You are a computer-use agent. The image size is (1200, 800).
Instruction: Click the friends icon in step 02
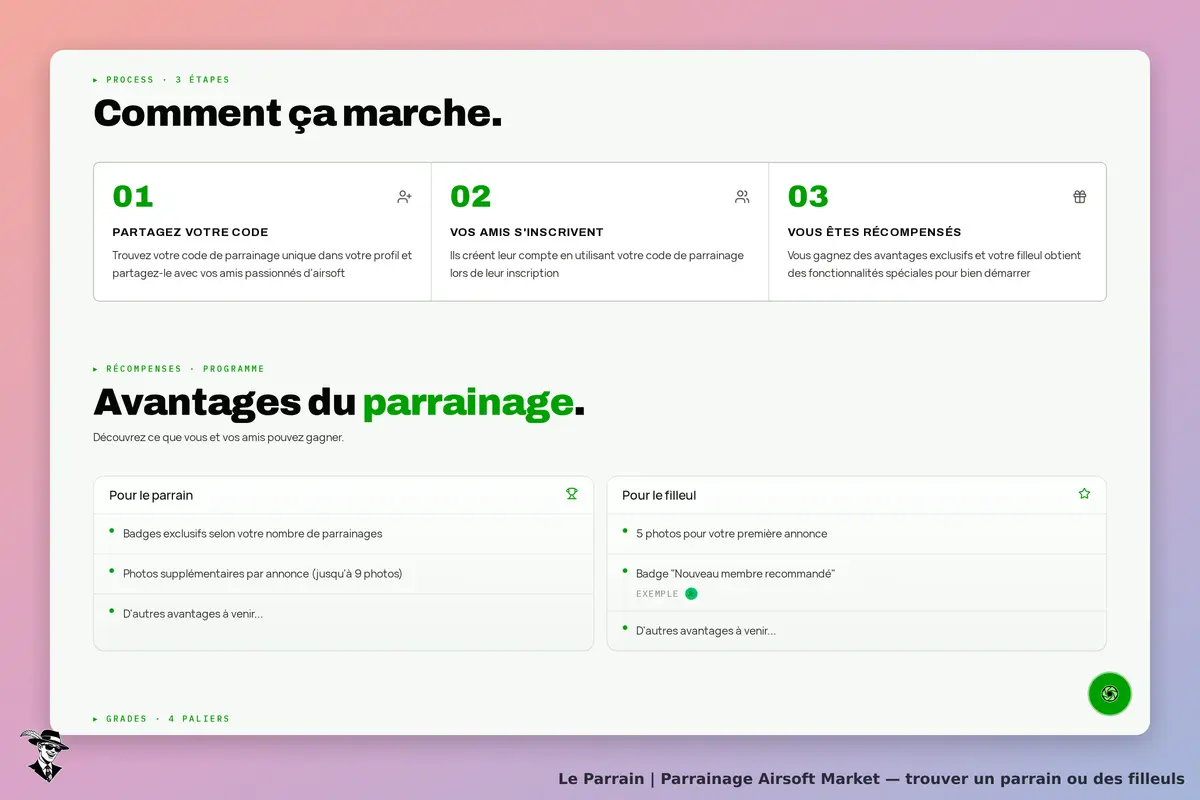click(x=742, y=197)
